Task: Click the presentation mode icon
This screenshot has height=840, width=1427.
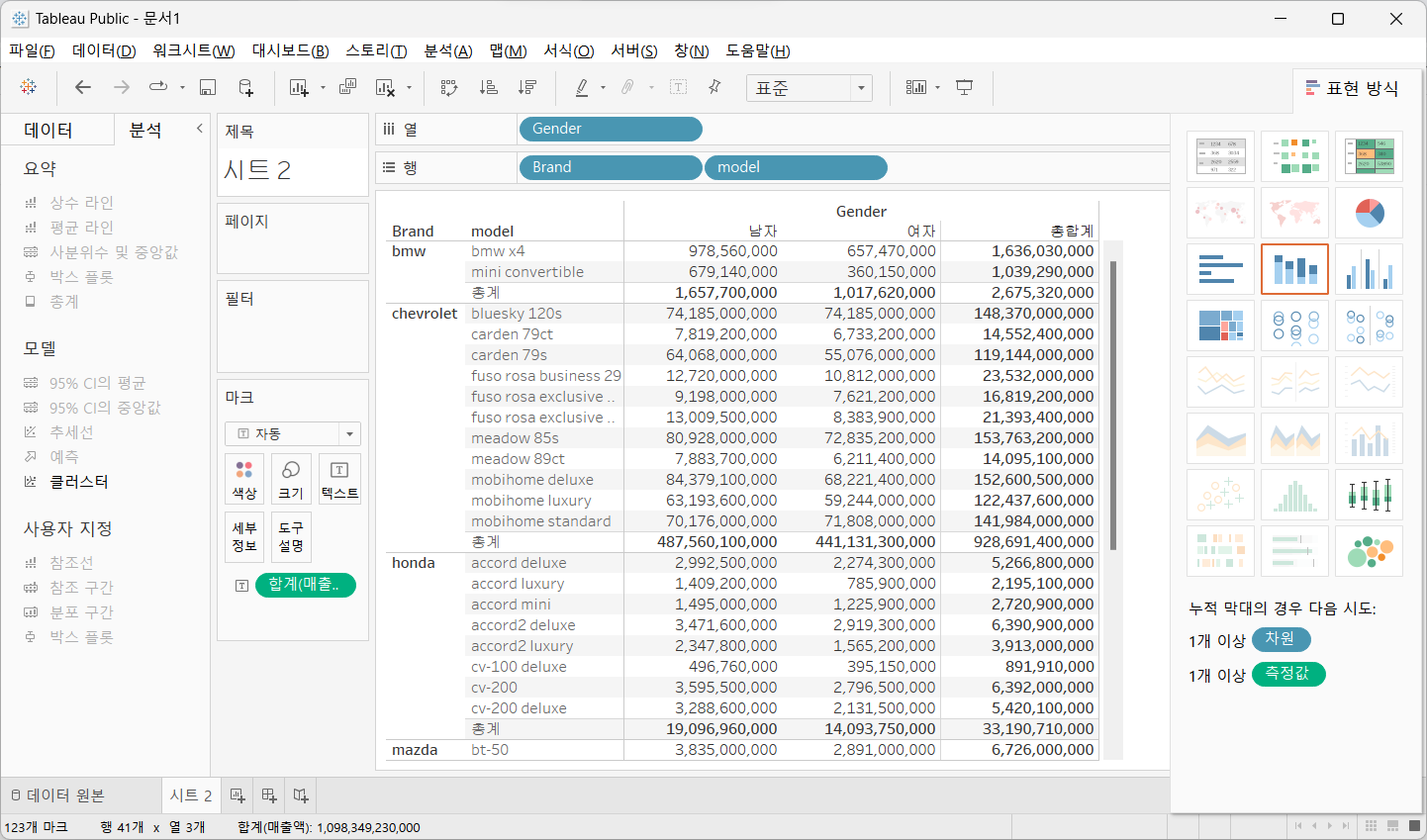Action: pyautogui.click(x=965, y=87)
